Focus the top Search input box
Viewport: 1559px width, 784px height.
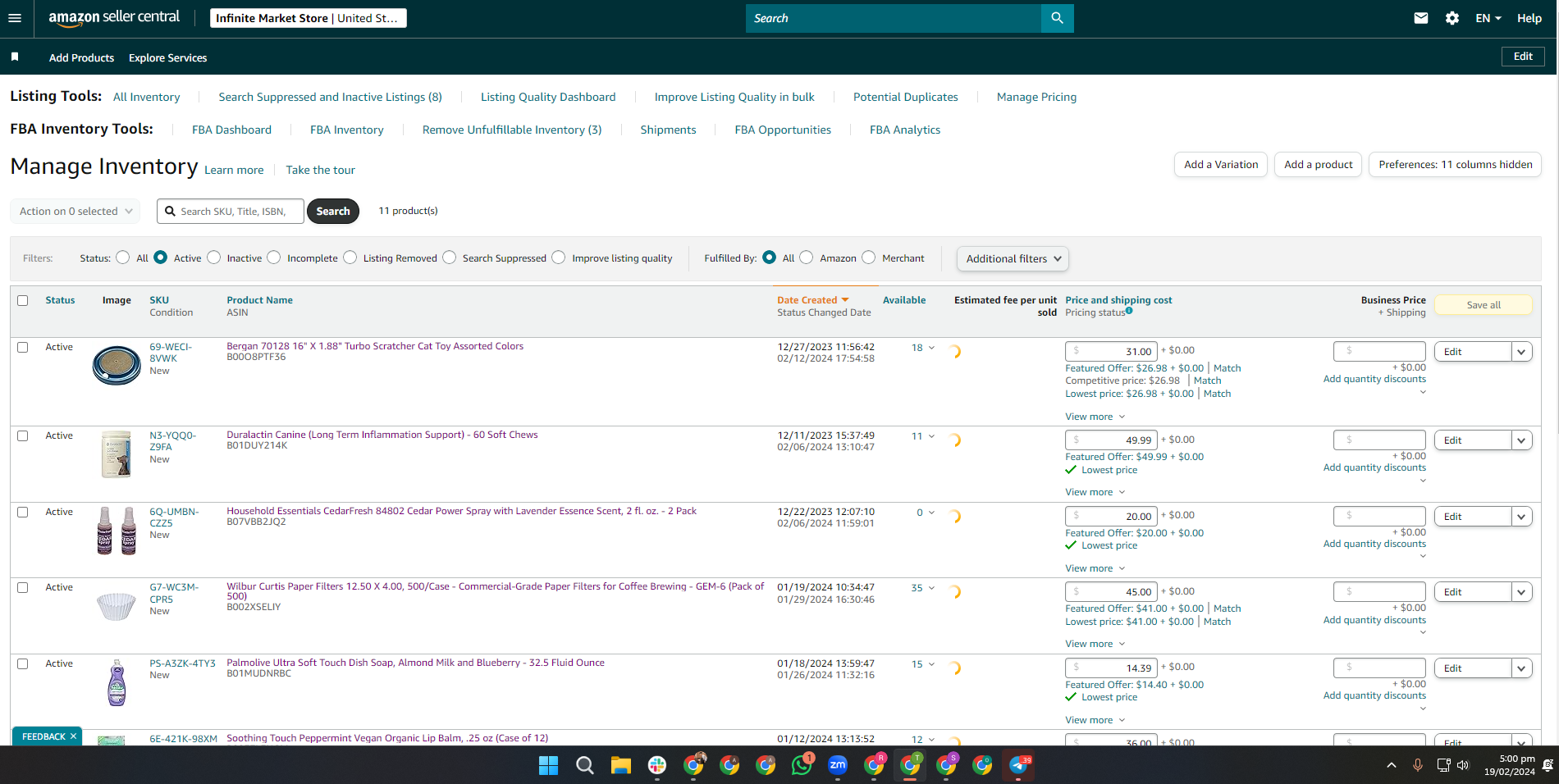[x=894, y=18]
